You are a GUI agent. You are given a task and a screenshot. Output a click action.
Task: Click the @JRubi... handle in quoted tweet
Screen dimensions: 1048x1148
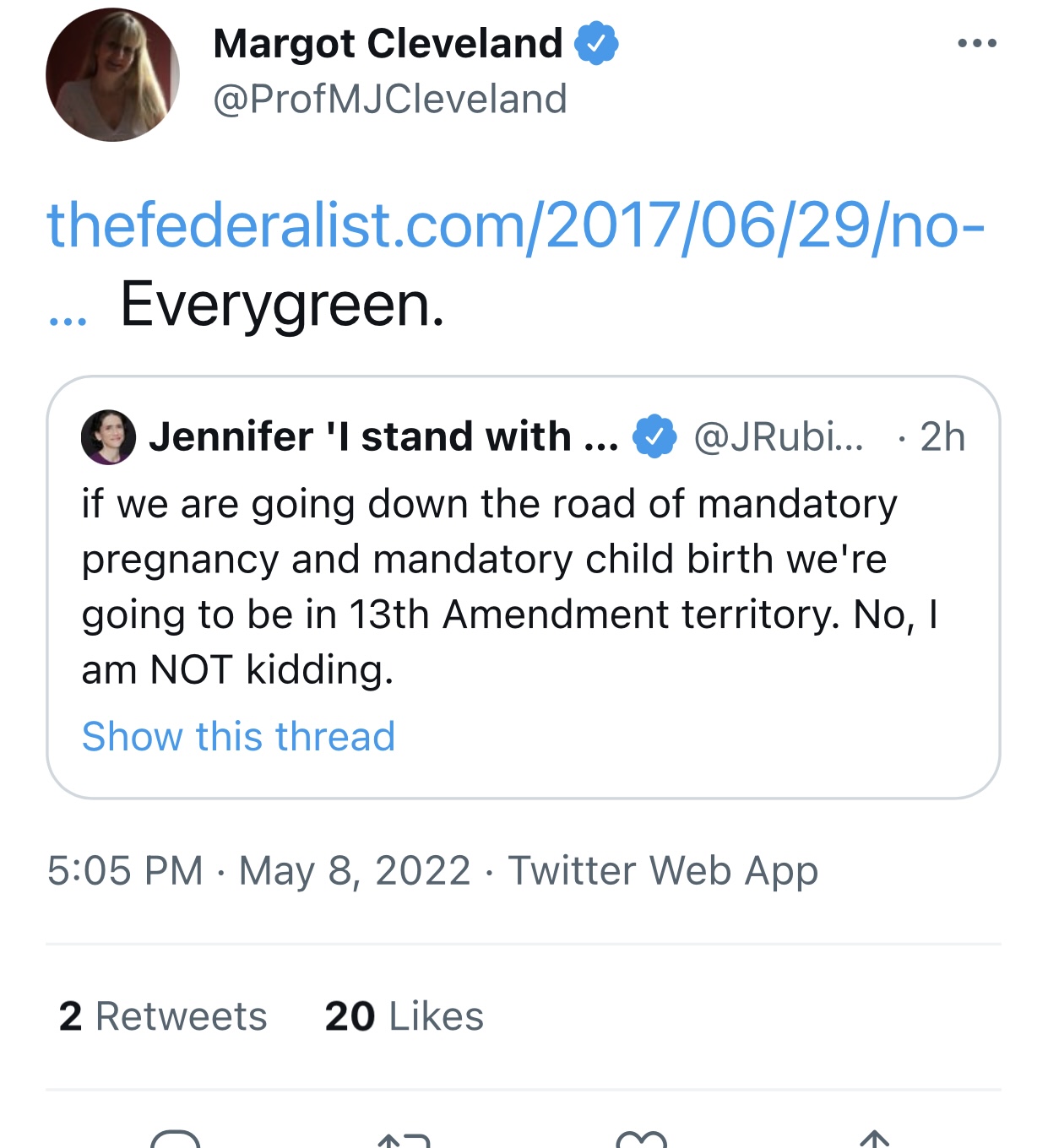[779, 436]
